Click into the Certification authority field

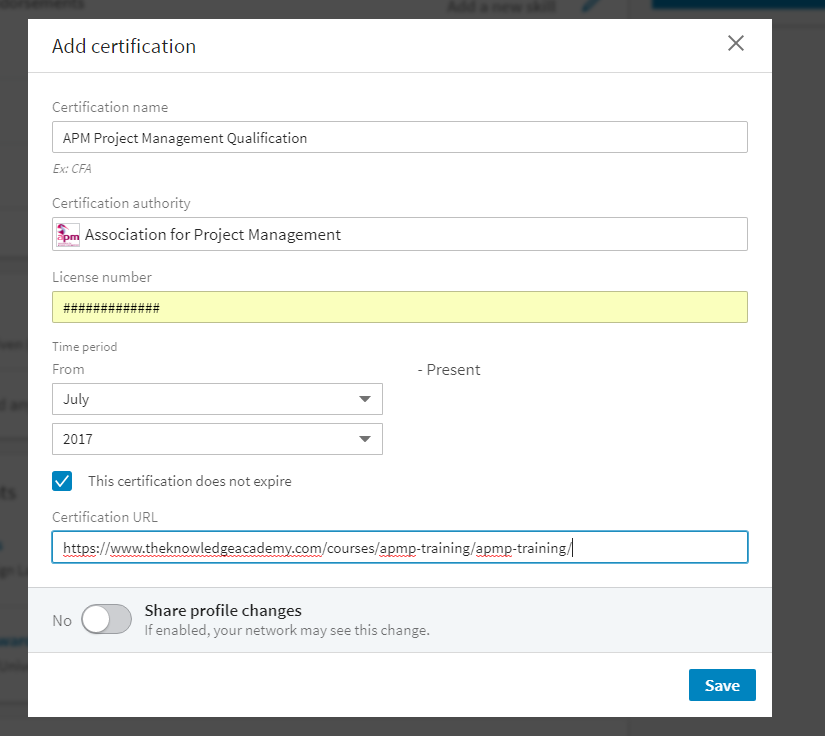click(400, 235)
